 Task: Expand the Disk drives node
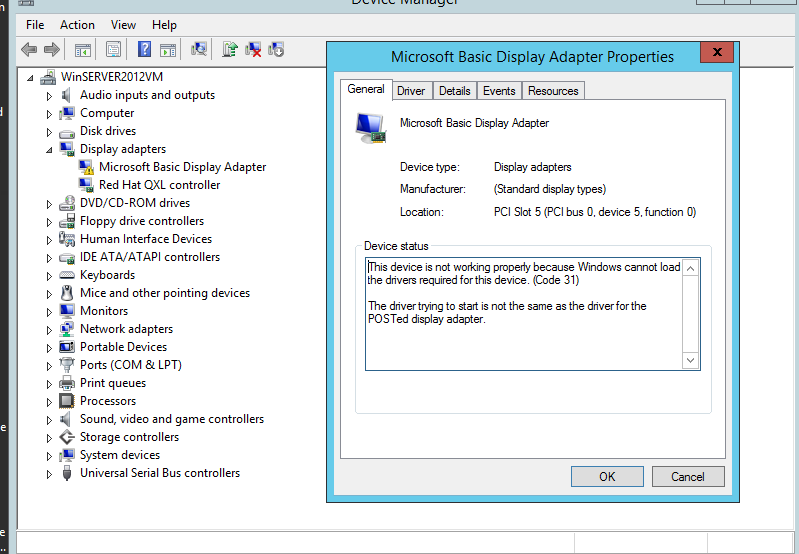click(x=49, y=132)
